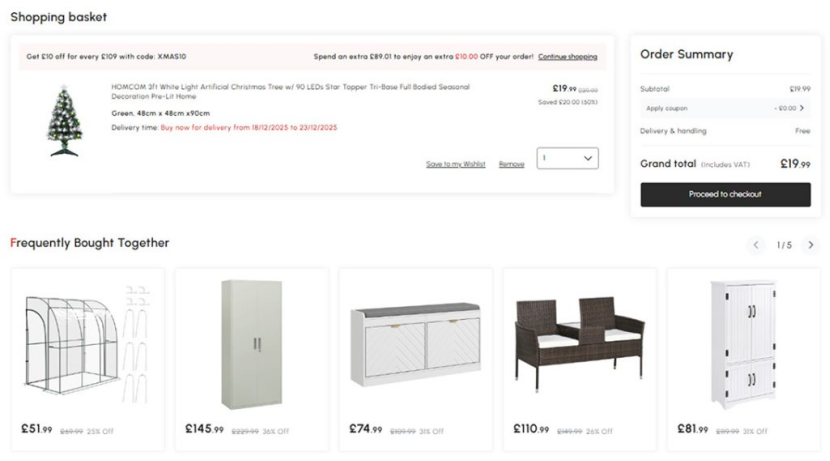
Task: Click the £145.99 cabinet price
Action: click(x=204, y=429)
